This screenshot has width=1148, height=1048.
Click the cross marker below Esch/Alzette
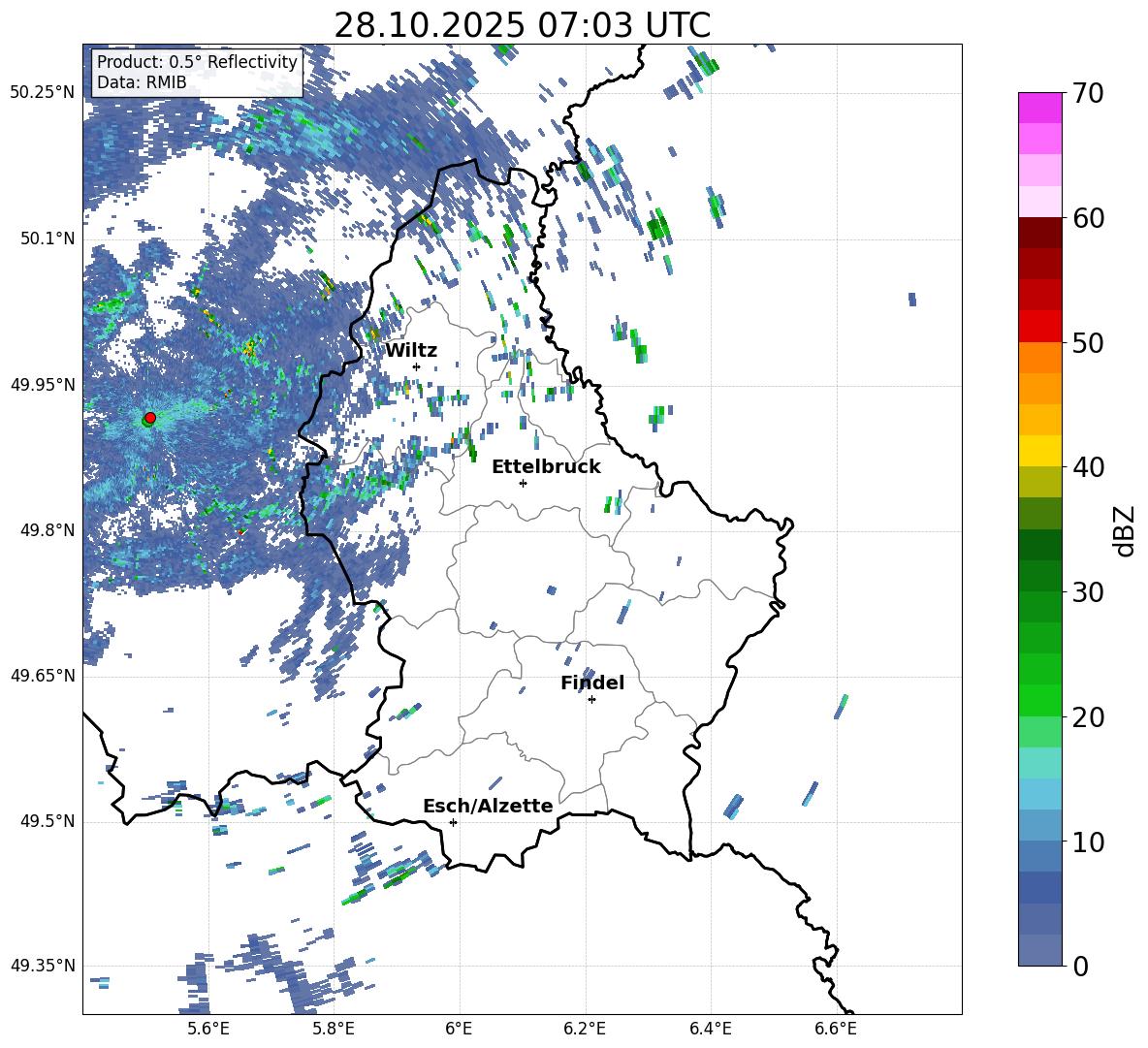tap(453, 822)
